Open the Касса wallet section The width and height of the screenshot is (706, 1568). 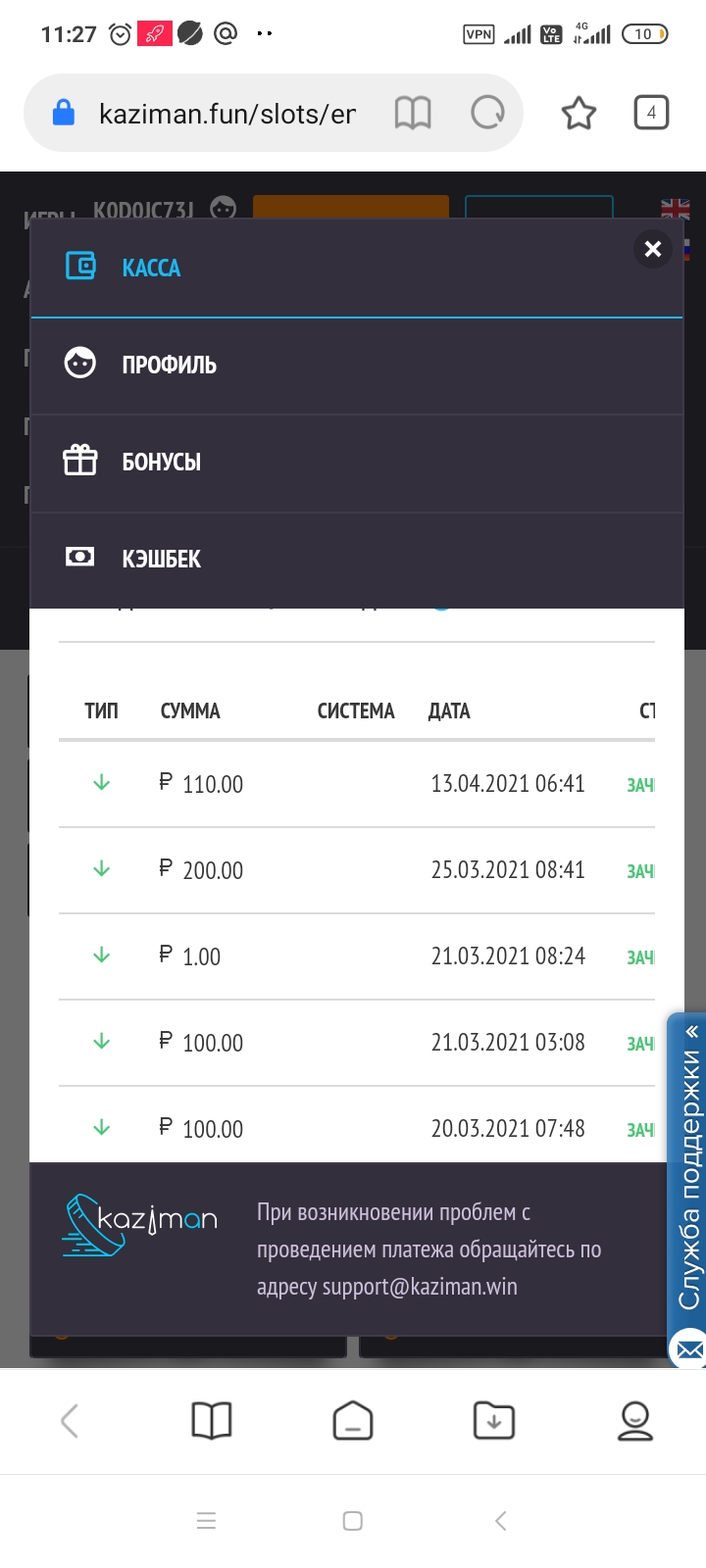(151, 268)
